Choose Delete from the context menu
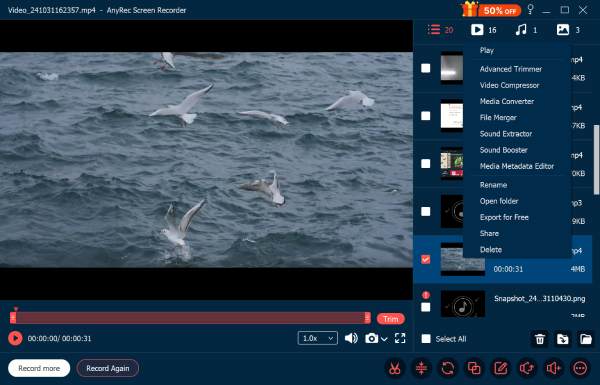 coord(491,250)
